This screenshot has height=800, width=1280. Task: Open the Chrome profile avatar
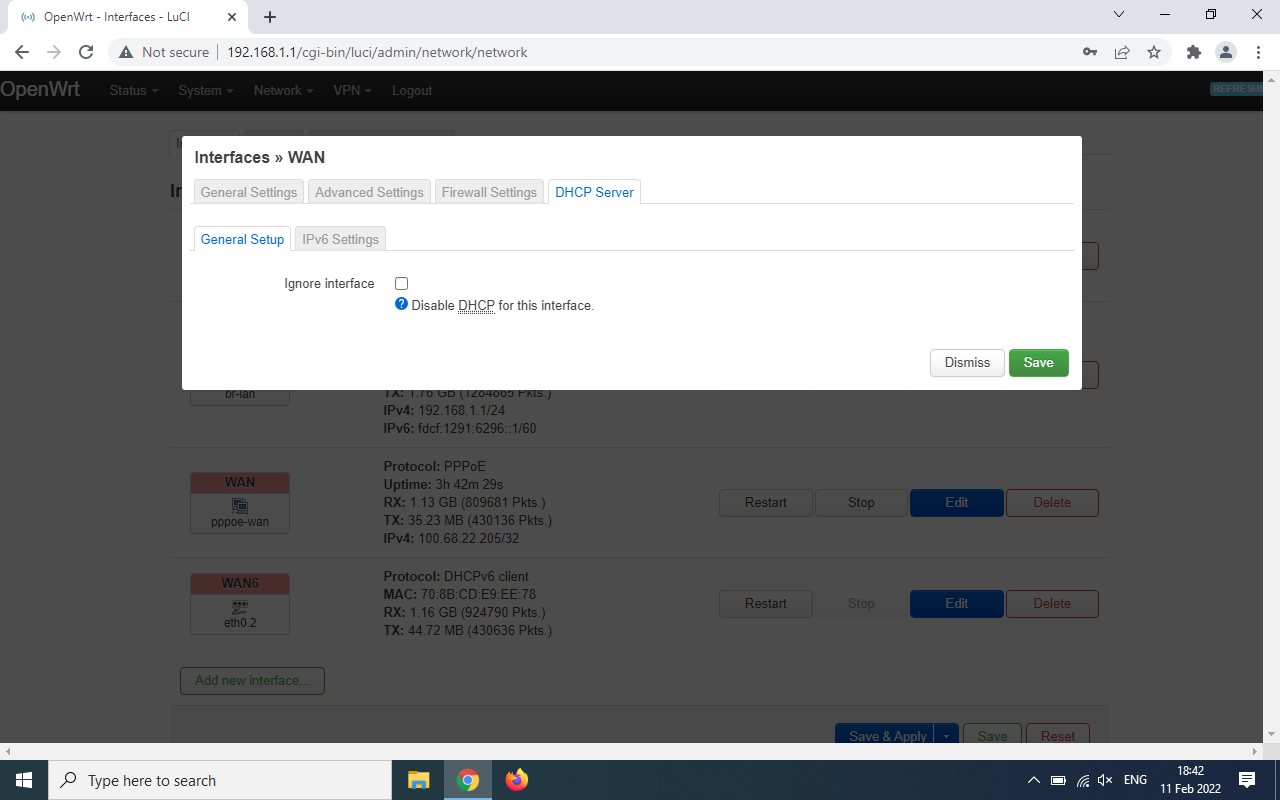[x=1225, y=52]
